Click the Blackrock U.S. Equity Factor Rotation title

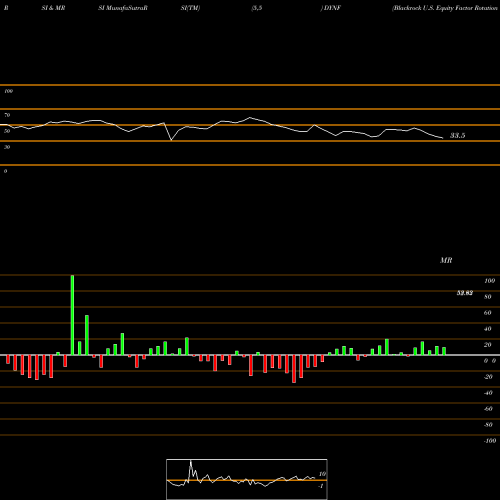[445, 8]
